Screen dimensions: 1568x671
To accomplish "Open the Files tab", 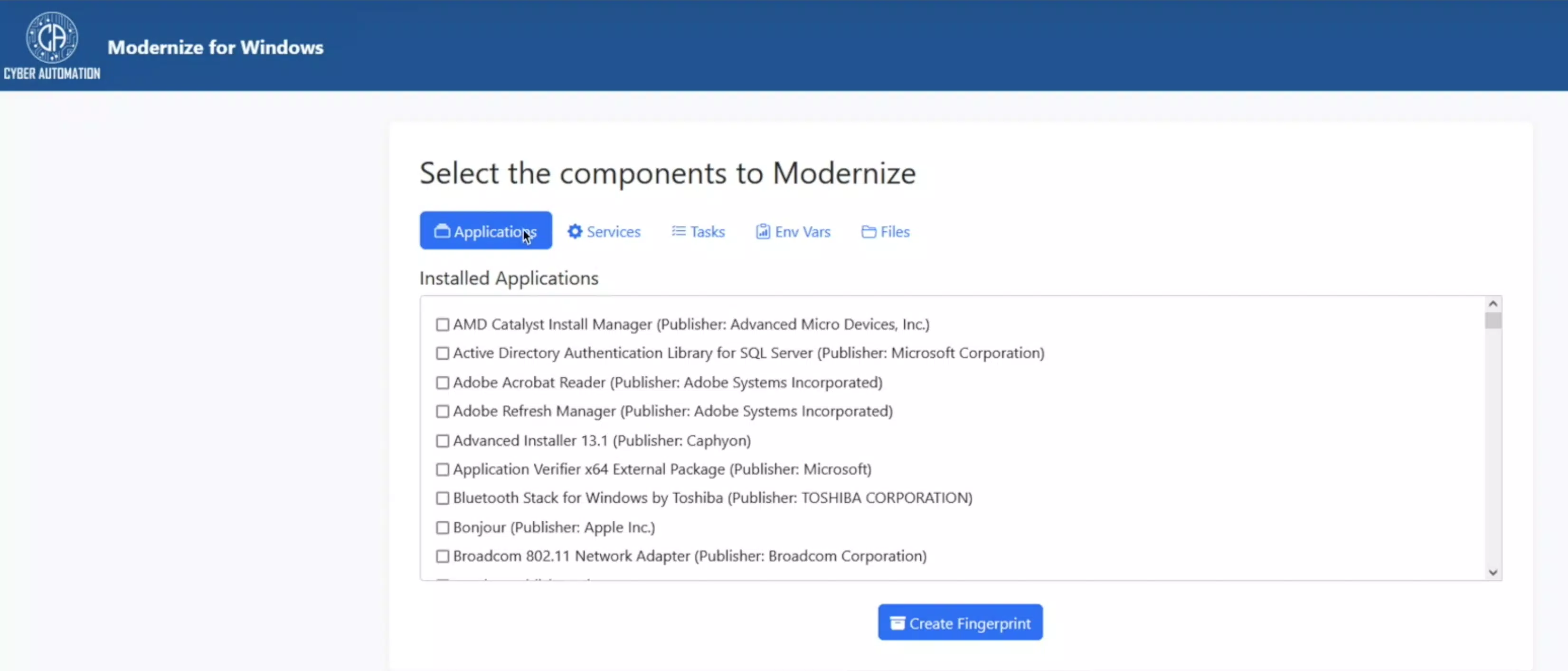I will (x=885, y=231).
